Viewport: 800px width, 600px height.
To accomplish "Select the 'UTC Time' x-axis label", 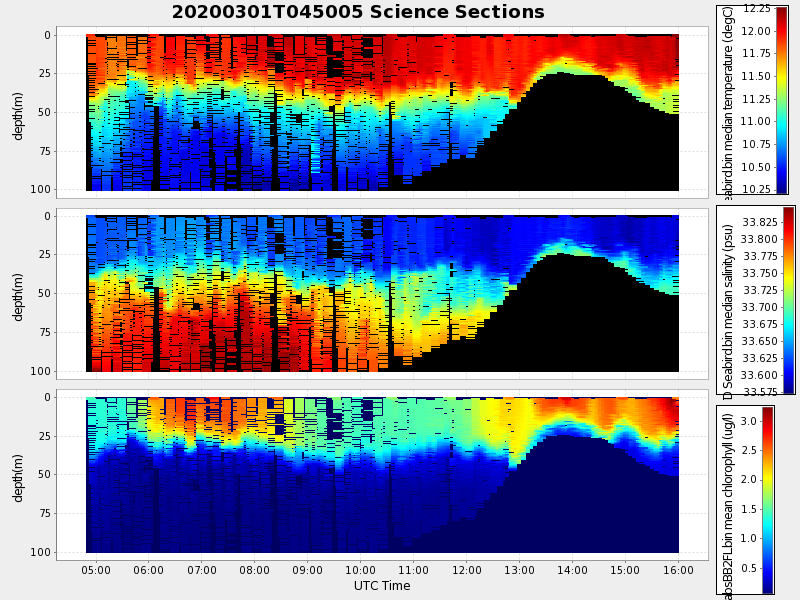I will click(382, 586).
